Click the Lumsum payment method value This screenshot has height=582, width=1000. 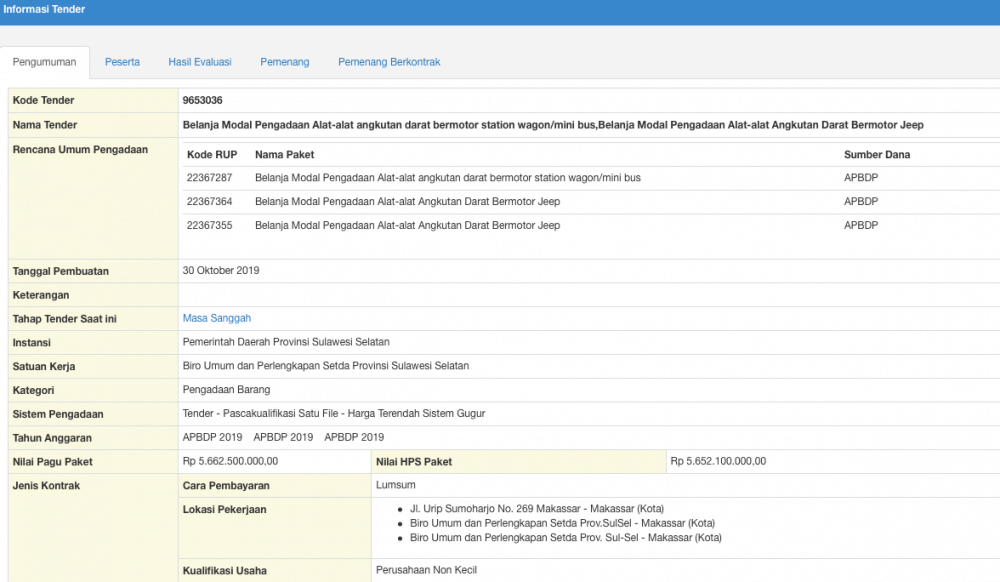pyautogui.click(x=395, y=486)
